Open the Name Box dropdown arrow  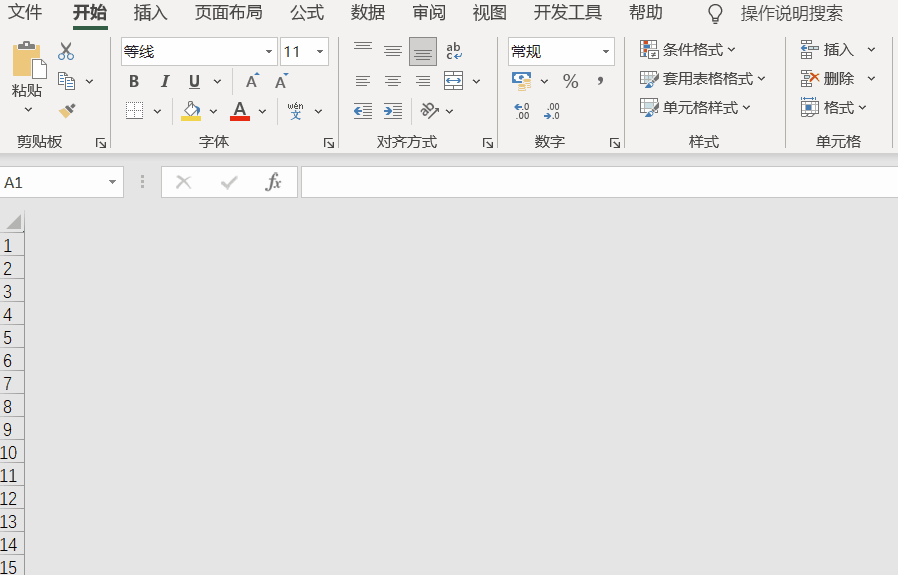pyautogui.click(x=112, y=182)
